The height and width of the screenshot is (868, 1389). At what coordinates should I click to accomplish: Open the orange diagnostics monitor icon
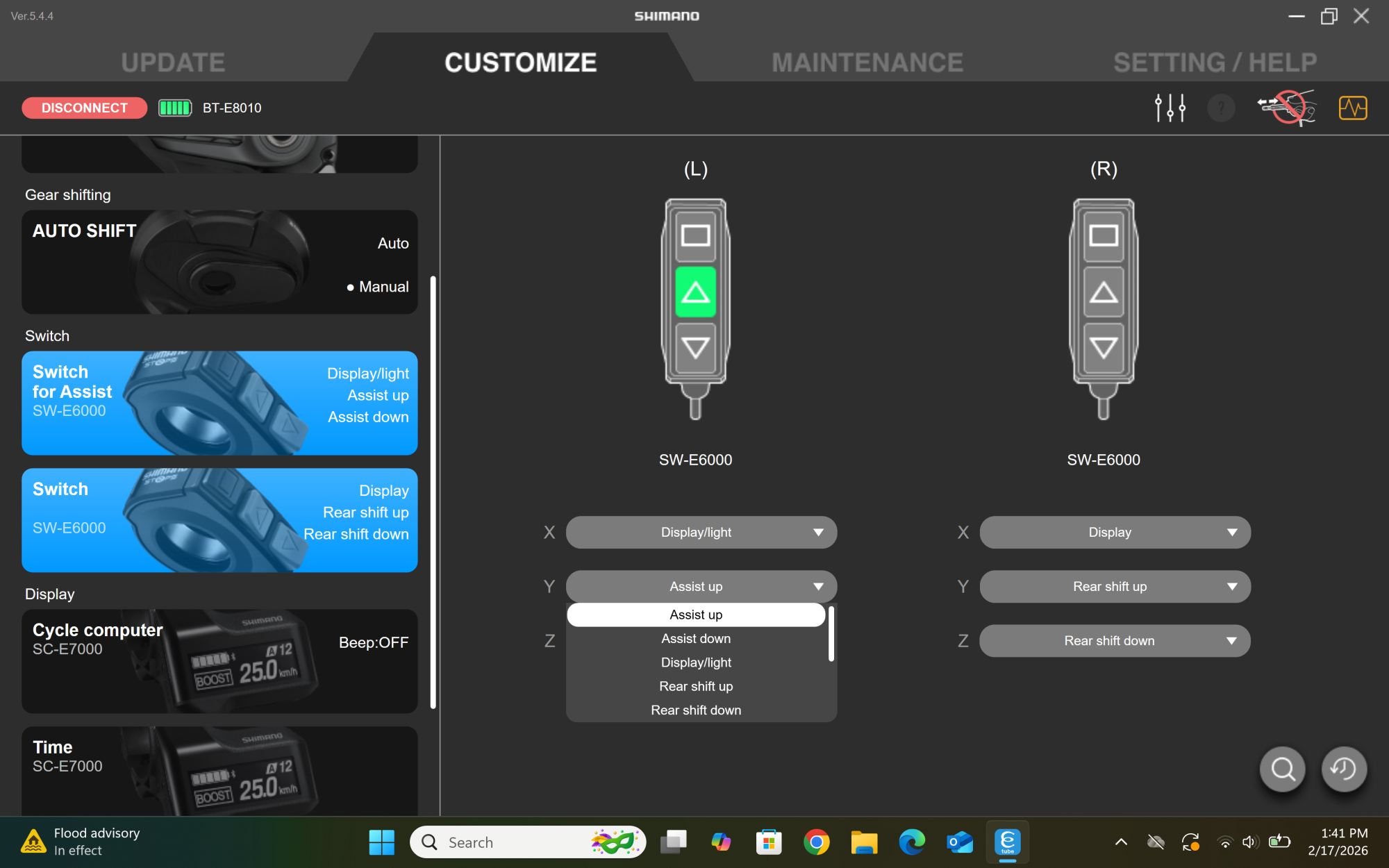tap(1352, 108)
